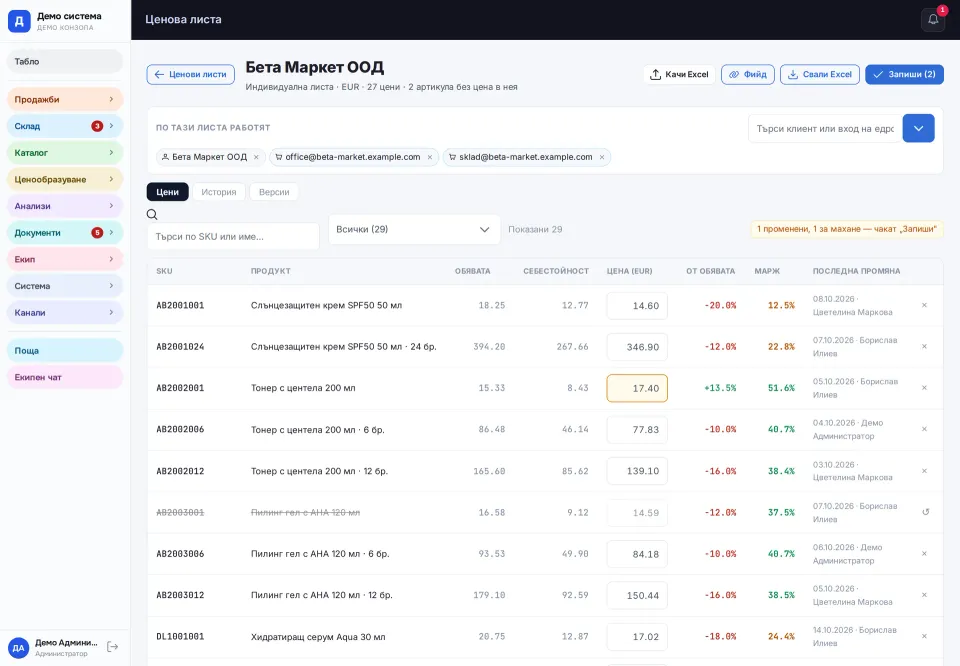Expand the Ценообразуване menu
The width and height of the screenshot is (960, 666).
coord(65,179)
